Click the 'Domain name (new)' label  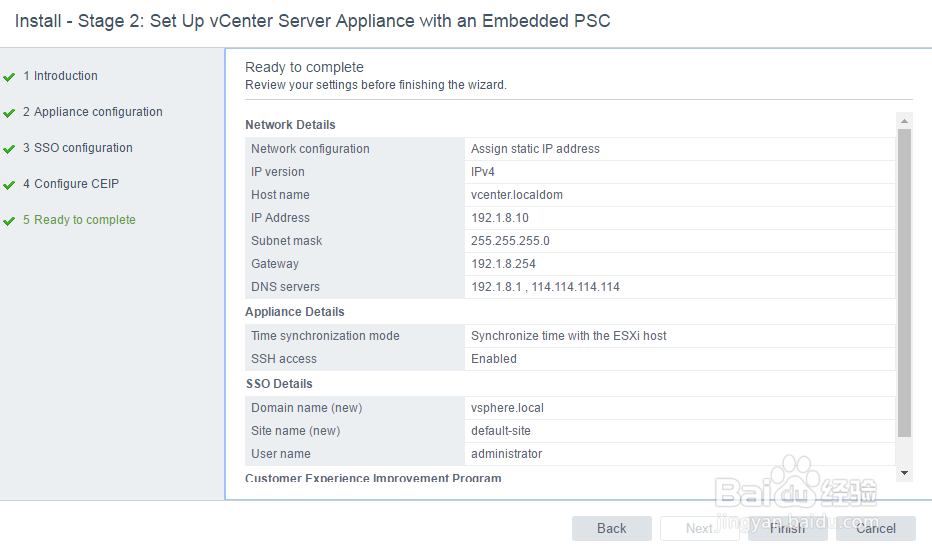(x=306, y=408)
